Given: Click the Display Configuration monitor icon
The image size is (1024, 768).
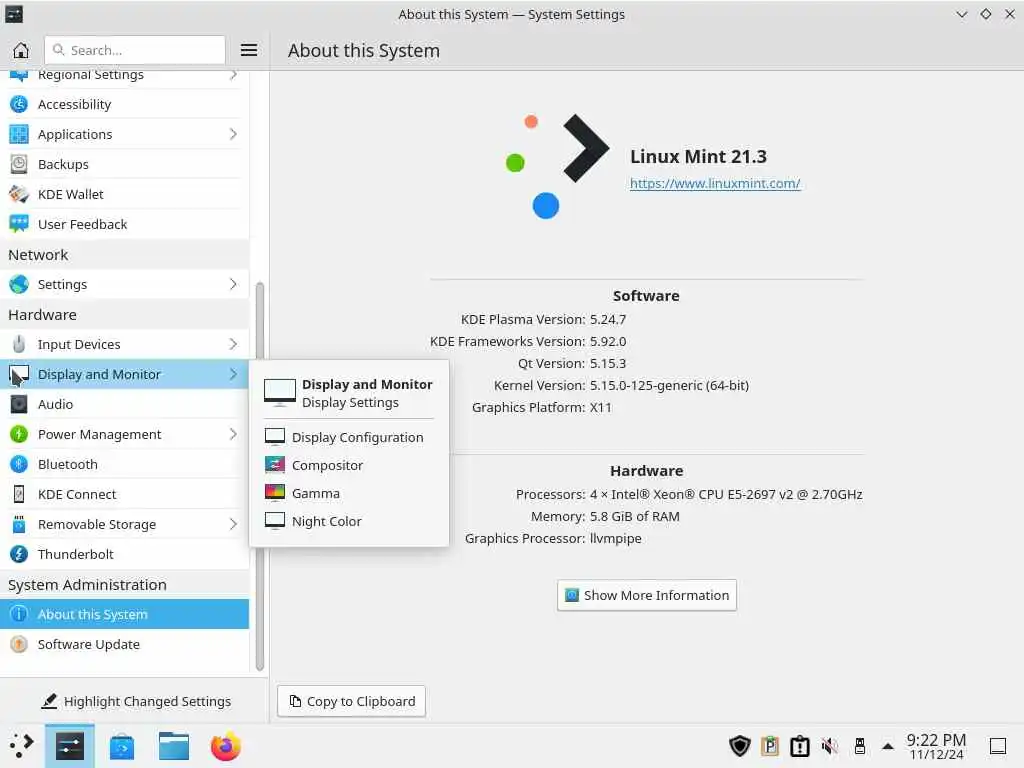Looking at the screenshot, I should click(x=275, y=437).
